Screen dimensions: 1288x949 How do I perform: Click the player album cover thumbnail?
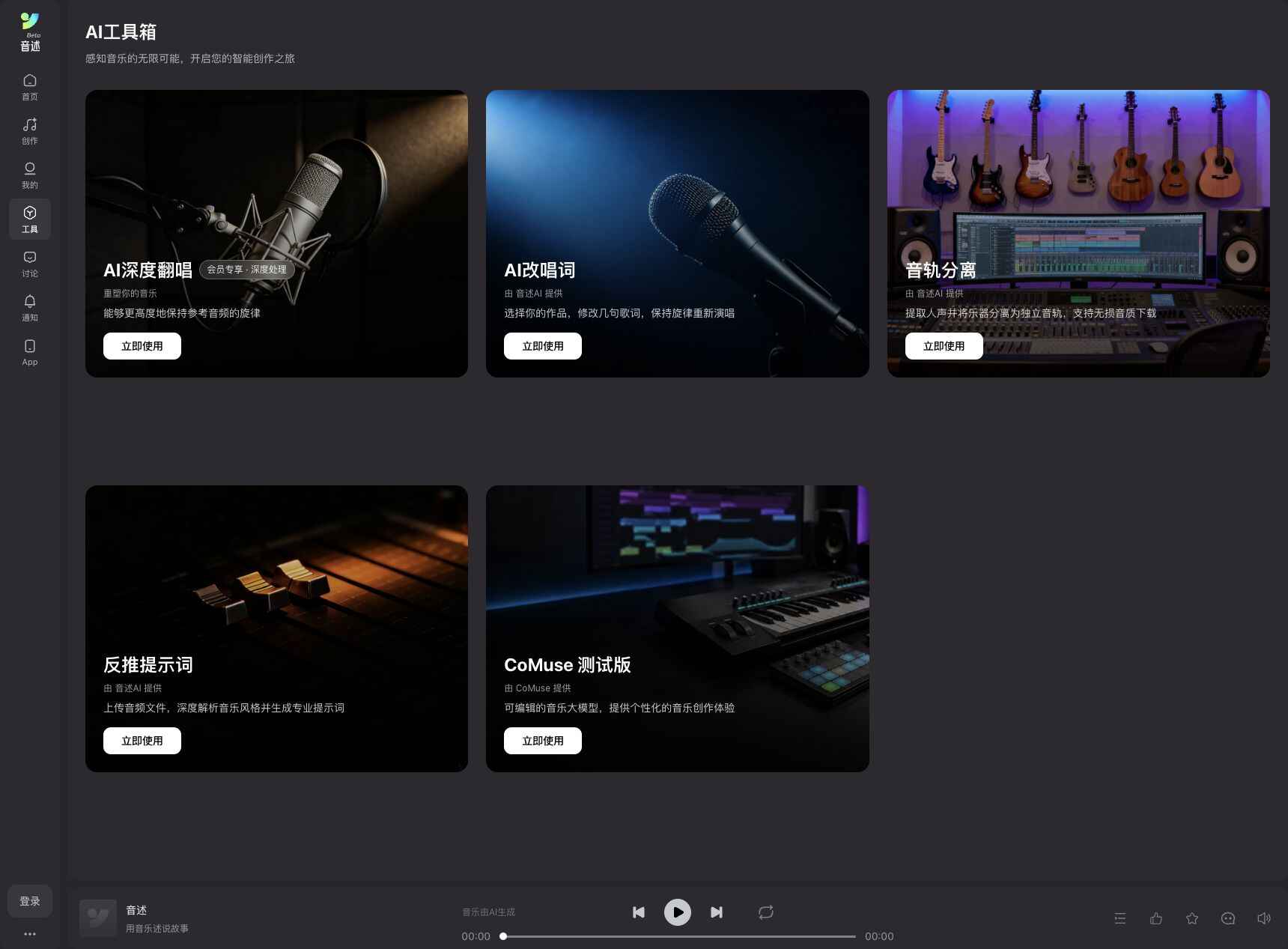pyautogui.click(x=98, y=918)
